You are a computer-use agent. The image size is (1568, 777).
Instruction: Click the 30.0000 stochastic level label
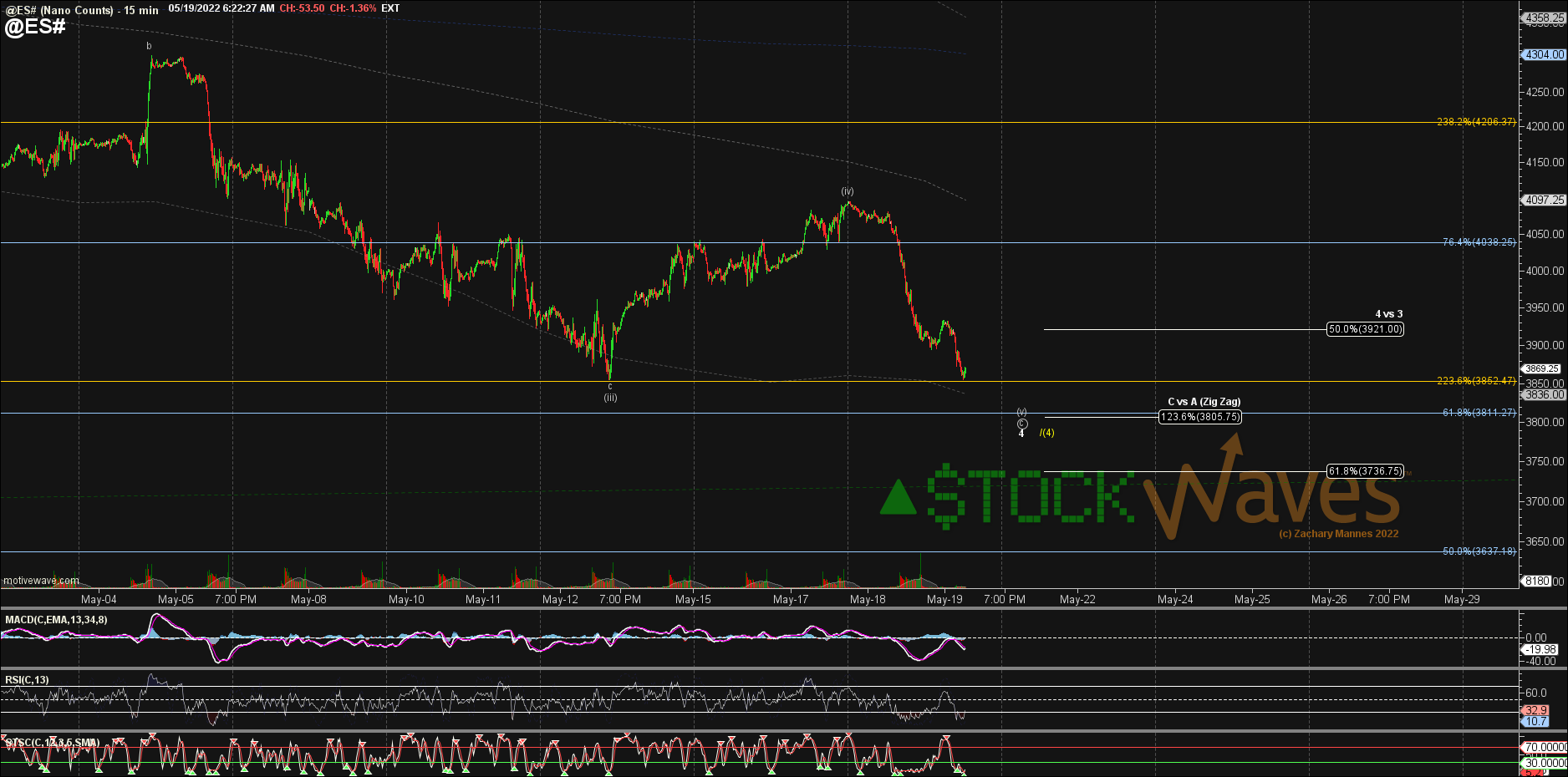pos(1545,763)
